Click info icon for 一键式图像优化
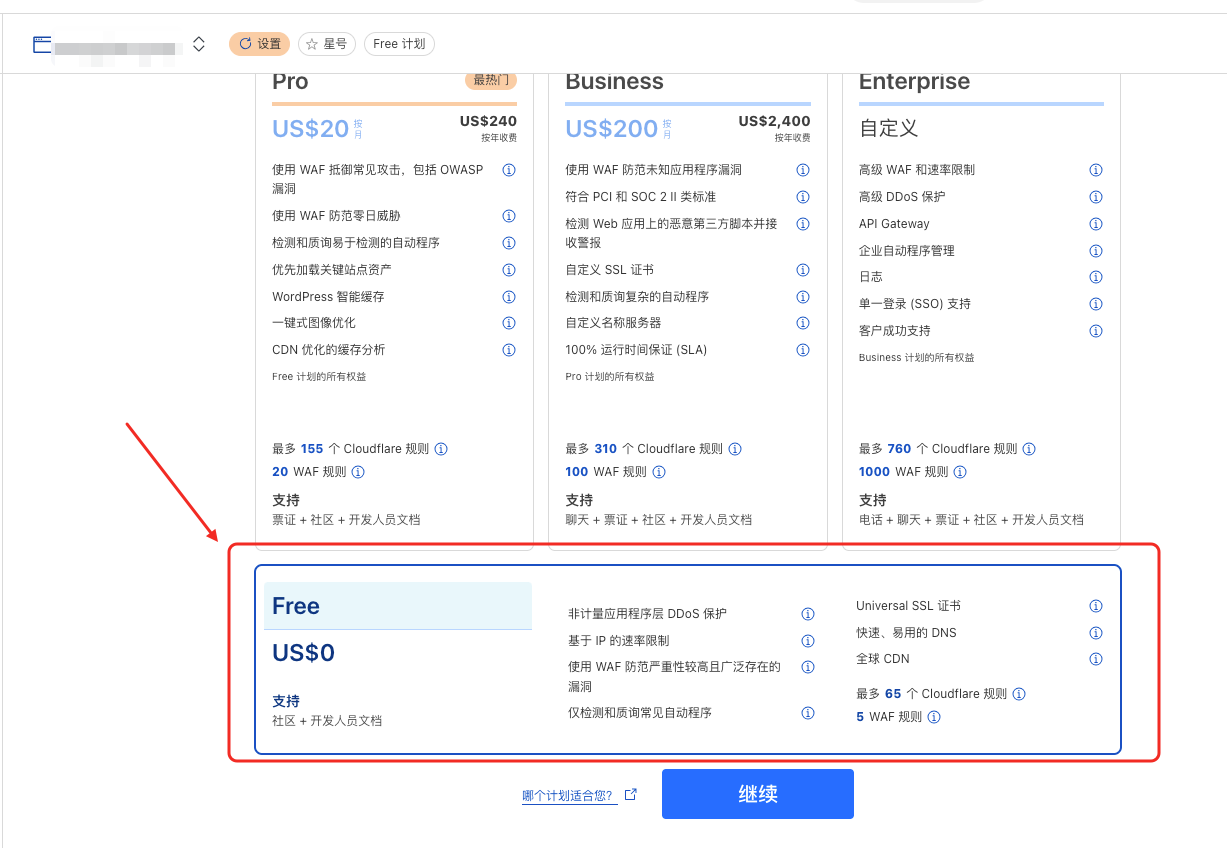 509,323
